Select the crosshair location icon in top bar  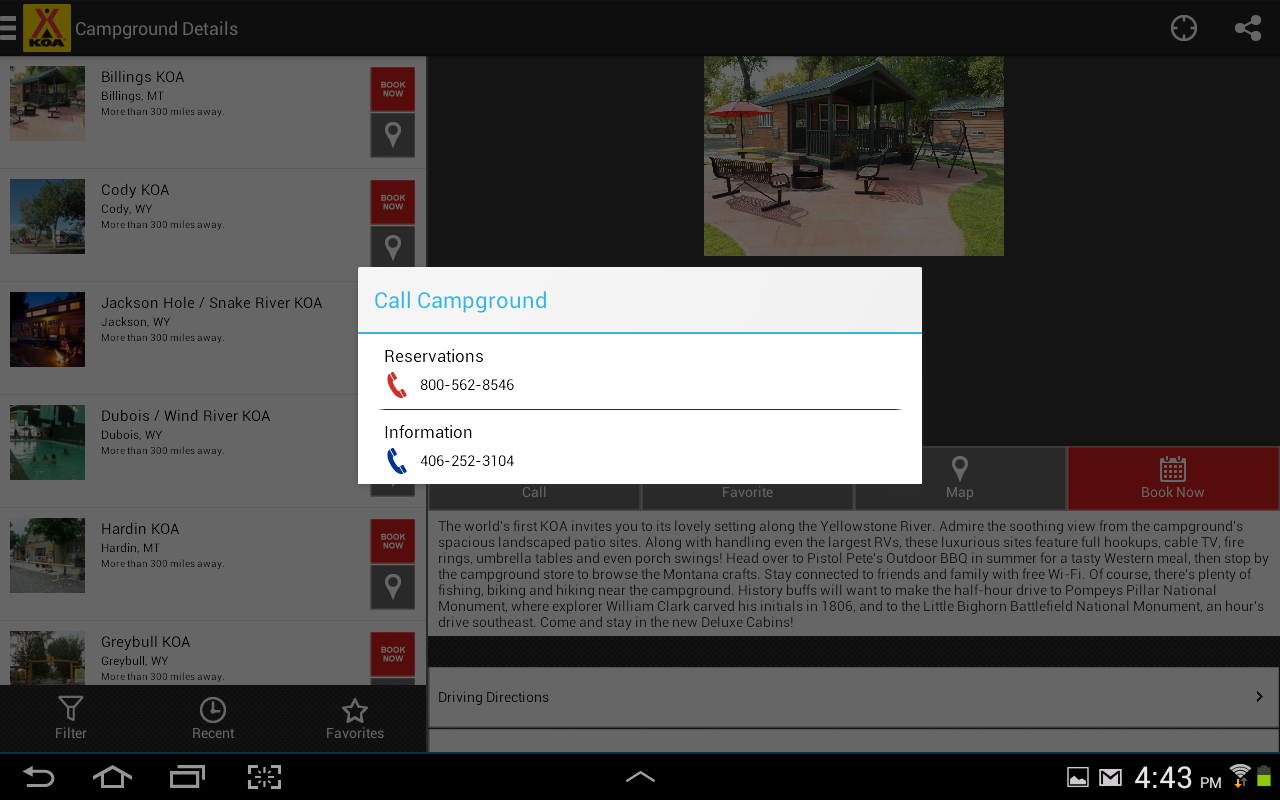(1183, 28)
